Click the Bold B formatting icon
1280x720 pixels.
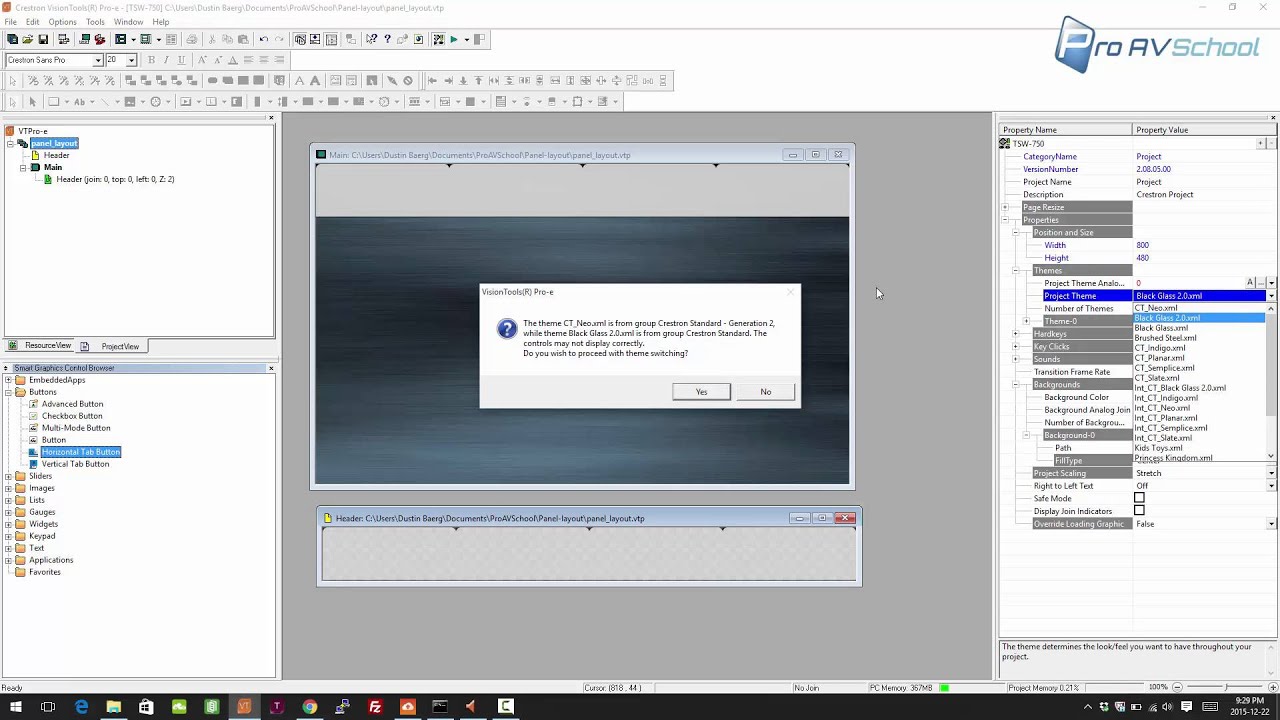pyautogui.click(x=152, y=60)
